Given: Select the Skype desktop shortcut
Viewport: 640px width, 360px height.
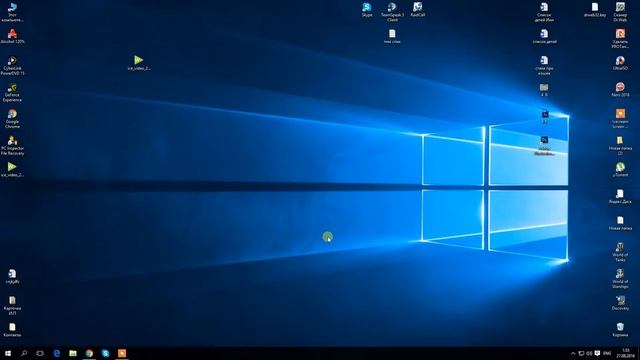Looking at the screenshot, I should (367, 9).
